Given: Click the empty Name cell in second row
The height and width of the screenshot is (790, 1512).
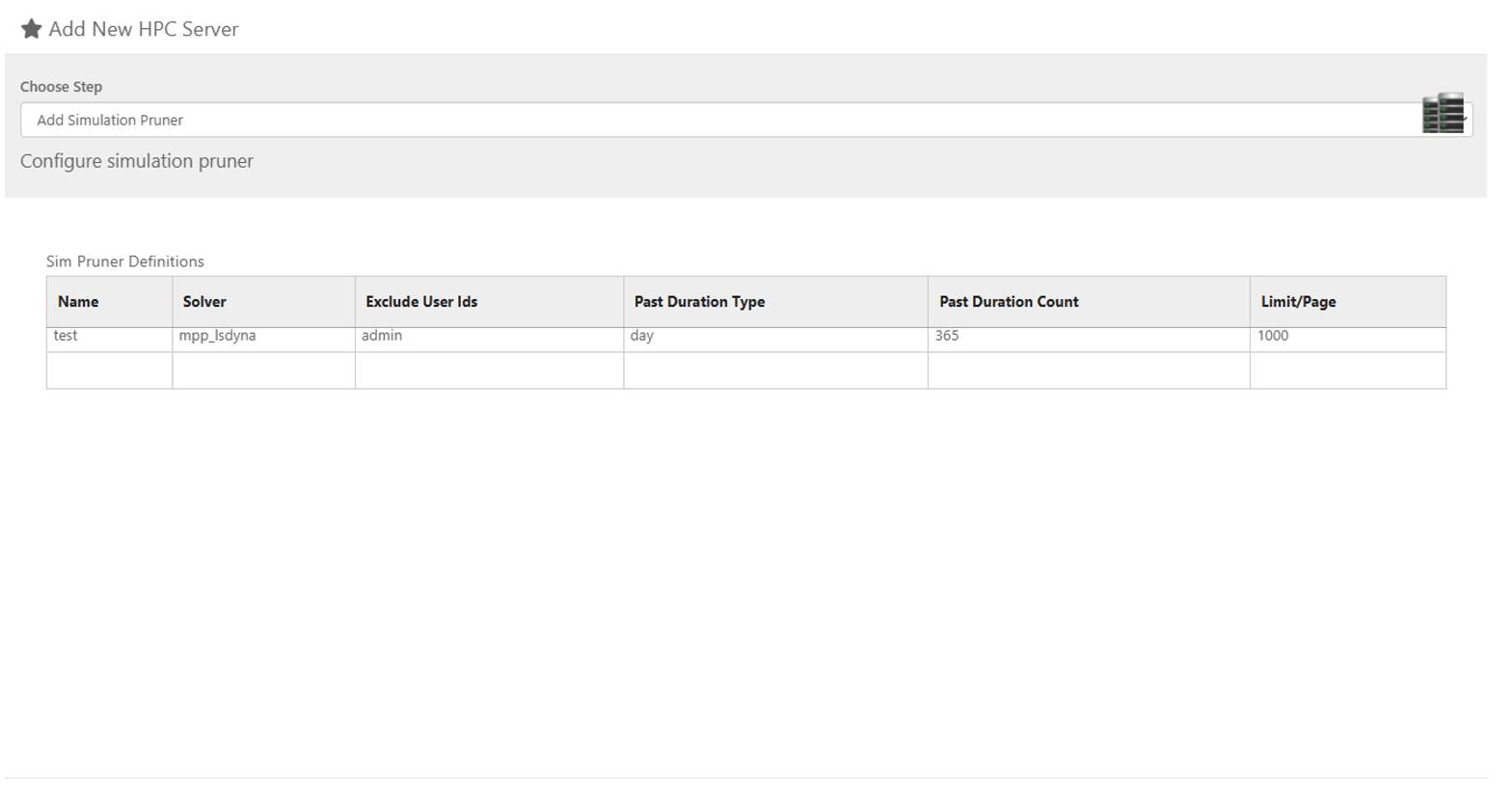Looking at the screenshot, I should (109, 370).
